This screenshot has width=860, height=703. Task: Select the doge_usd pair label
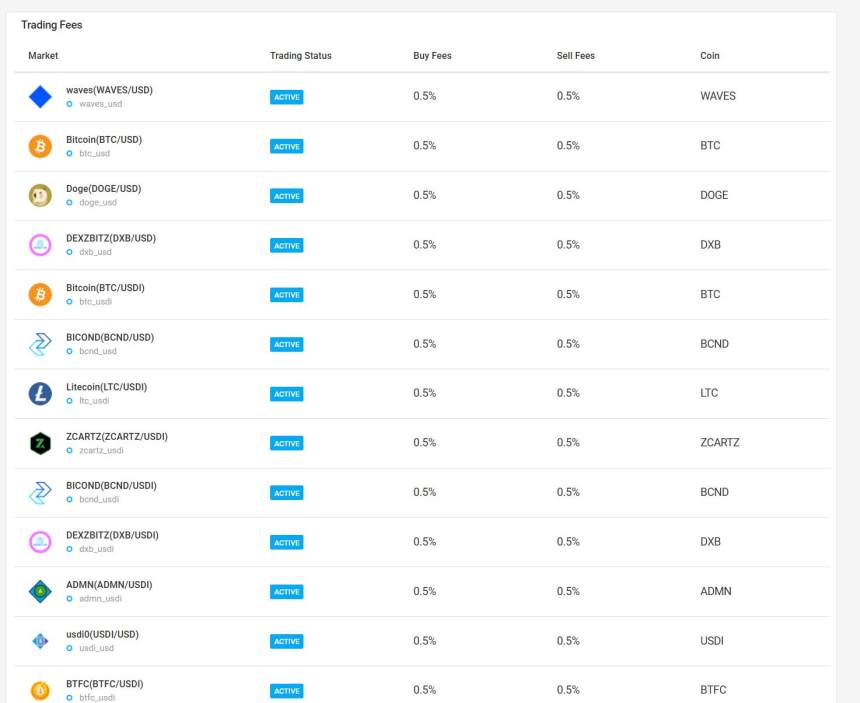[97, 202]
